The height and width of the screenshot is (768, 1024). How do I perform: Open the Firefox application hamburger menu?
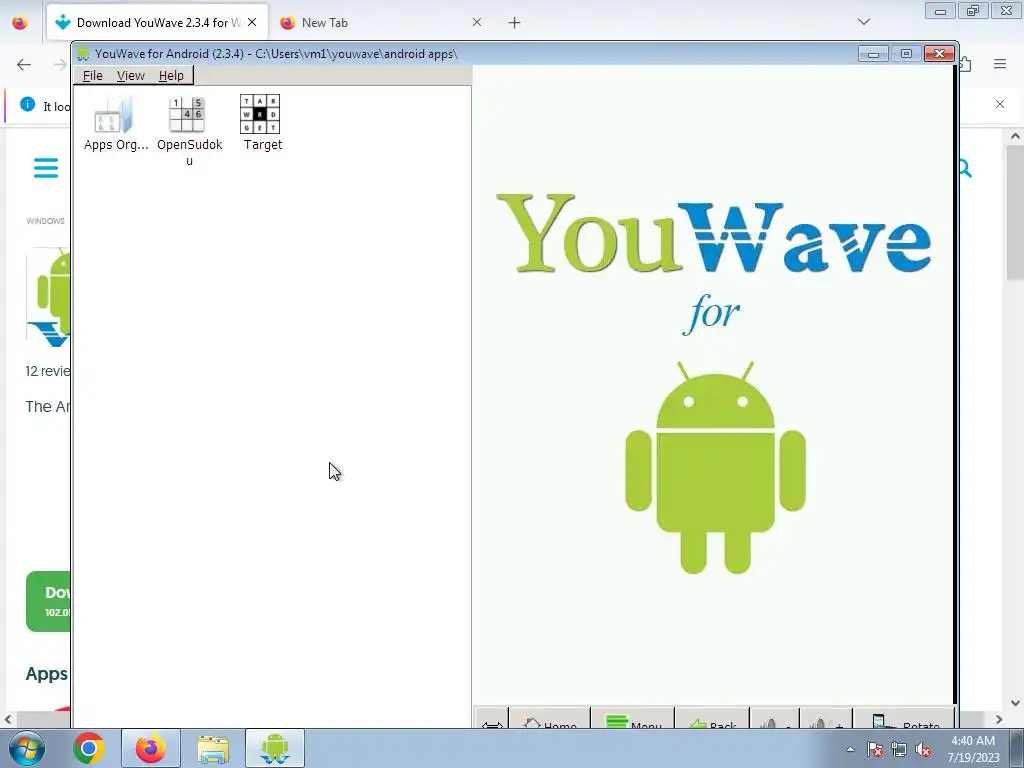[x=1000, y=64]
